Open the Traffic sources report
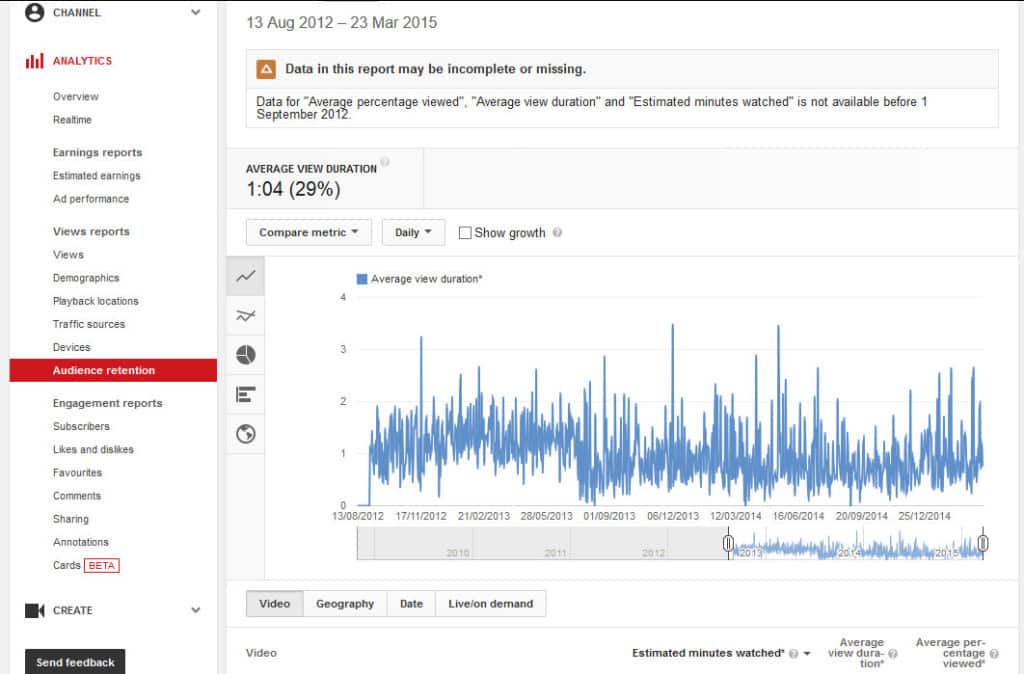Image resolution: width=1024 pixels, height=674 pixels. (89, 324)
